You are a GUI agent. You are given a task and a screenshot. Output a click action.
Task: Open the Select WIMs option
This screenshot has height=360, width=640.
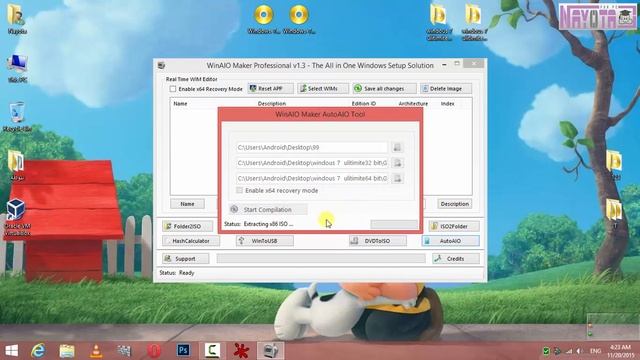pos(323,89)
